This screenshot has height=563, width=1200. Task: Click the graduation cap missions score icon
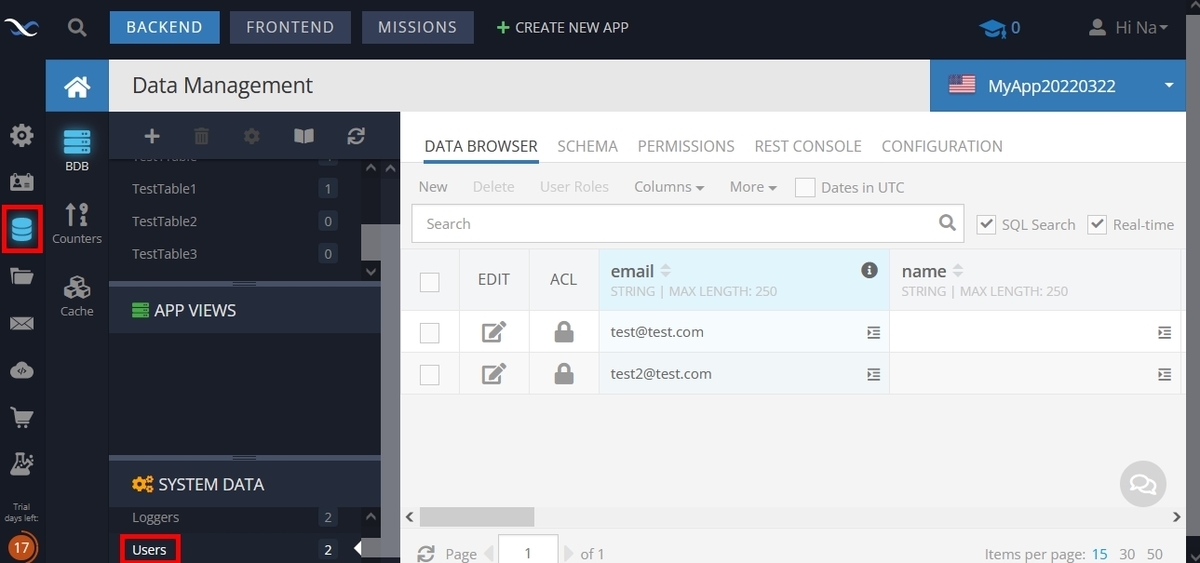[992, 28]
